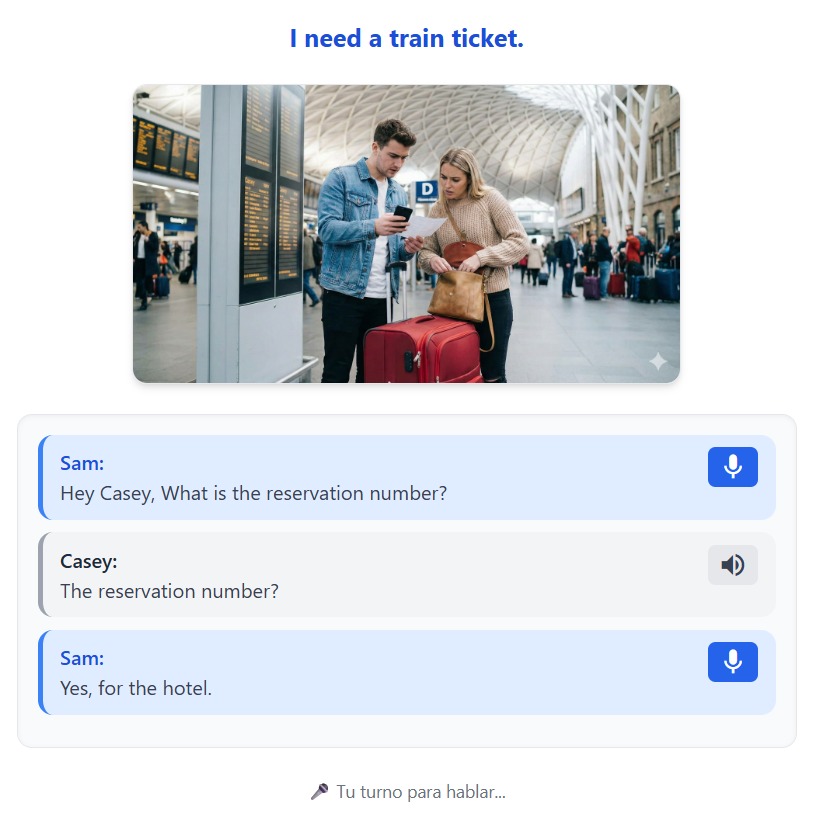The image size is (817, 822).
Task: Click the second 'Sam:' speaker label above the hotel line
Action: (x=82, y=658)
